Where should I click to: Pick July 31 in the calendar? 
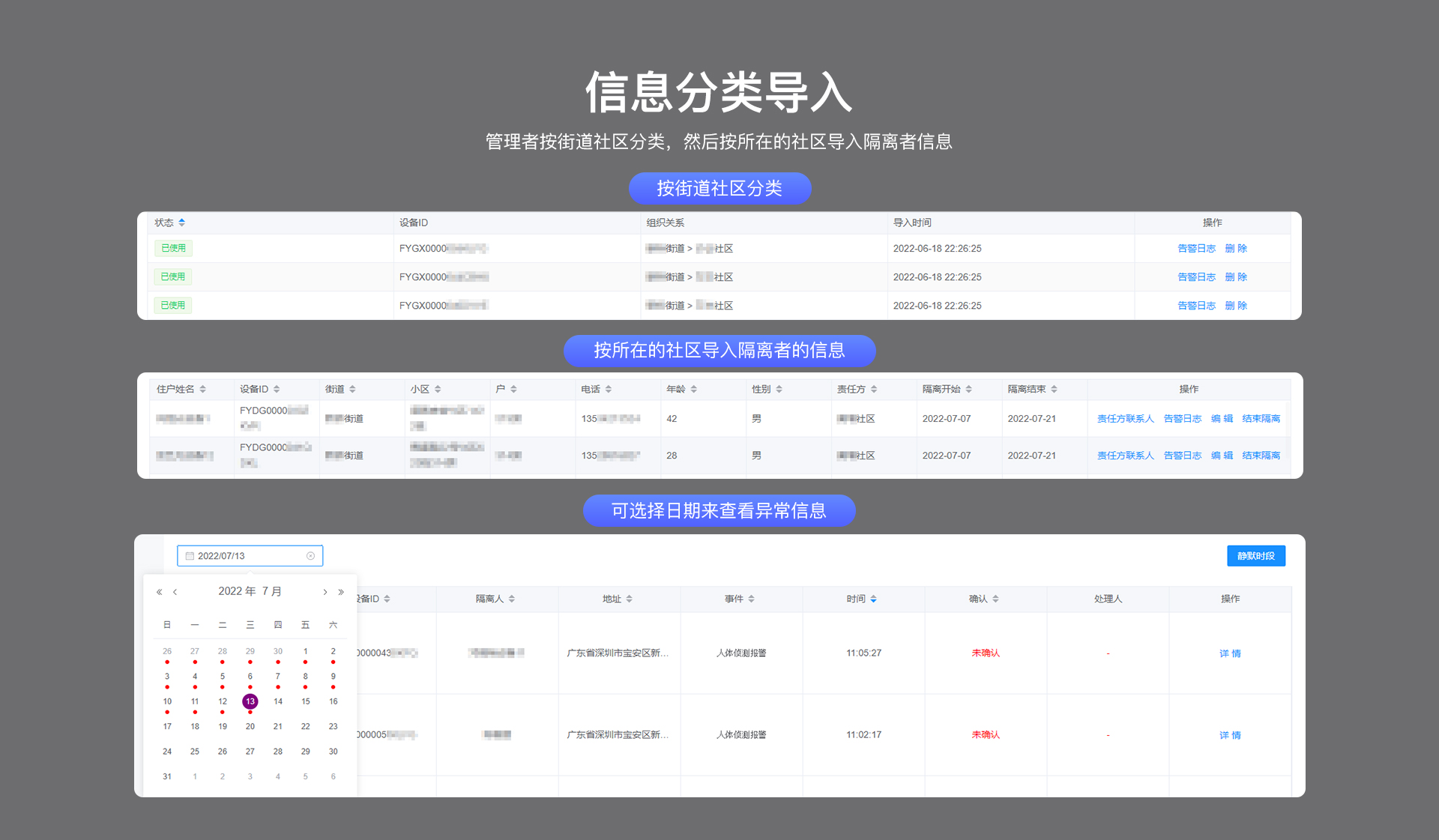coord(167,776)
